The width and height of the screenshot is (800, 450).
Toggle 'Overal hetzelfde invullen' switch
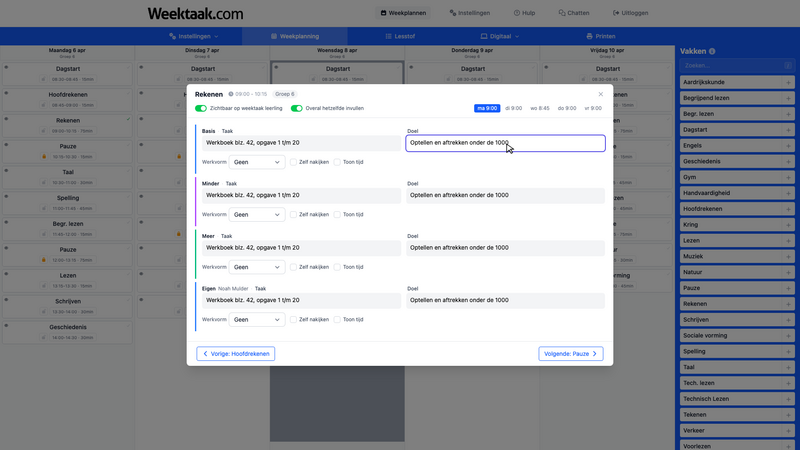tap(296, 108)
